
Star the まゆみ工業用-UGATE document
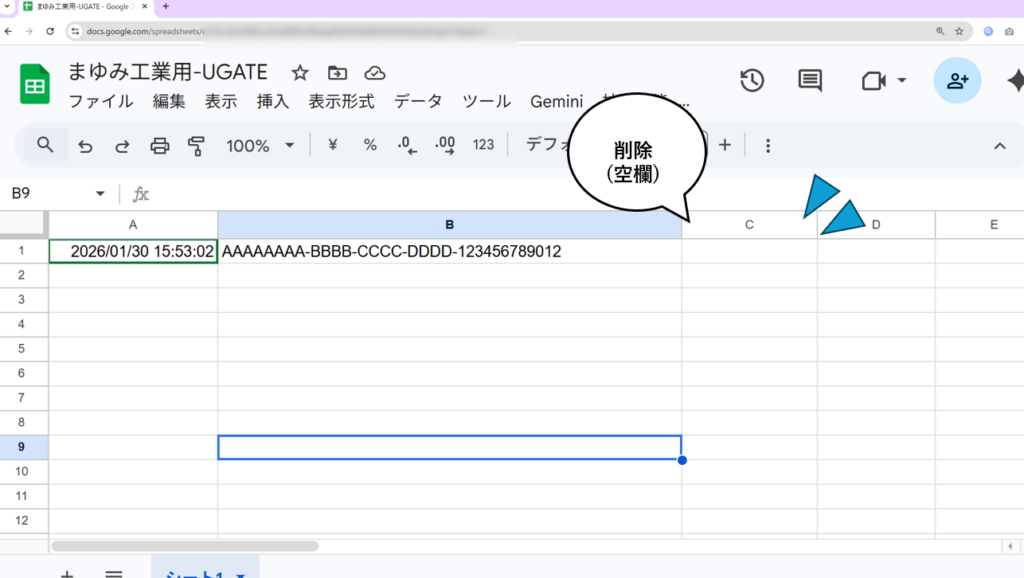pyautogui.click(x=299, y=73)
